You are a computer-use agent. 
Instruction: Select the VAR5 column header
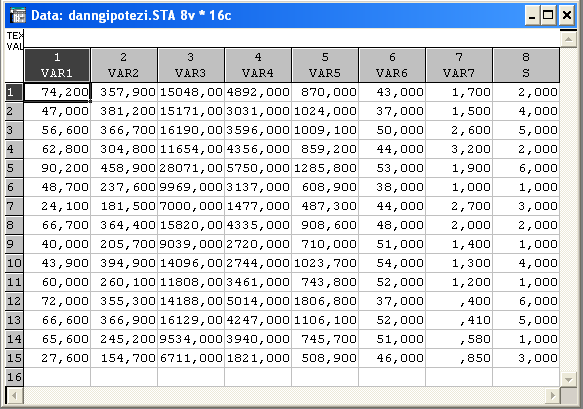[325, 65]
